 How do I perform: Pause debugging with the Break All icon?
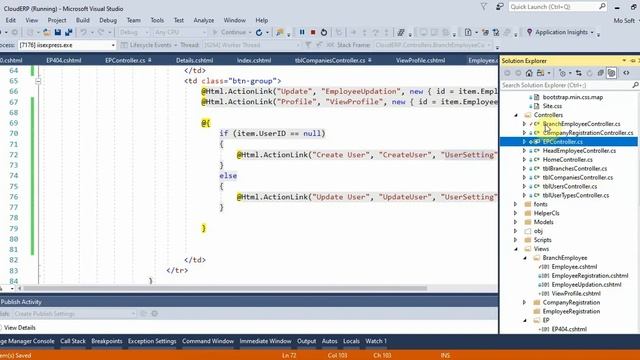pos(302,32)
